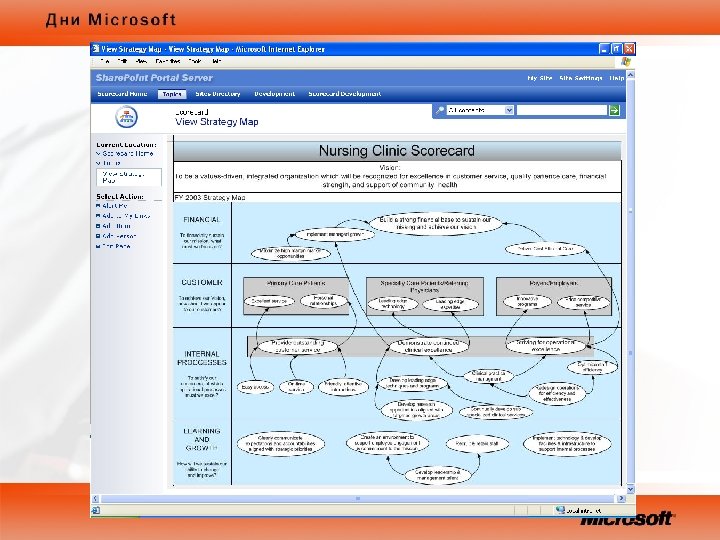This screenshot has height=540, width=720.
Task: Click the CUSTOMER perspective heading
Action: 202,282
